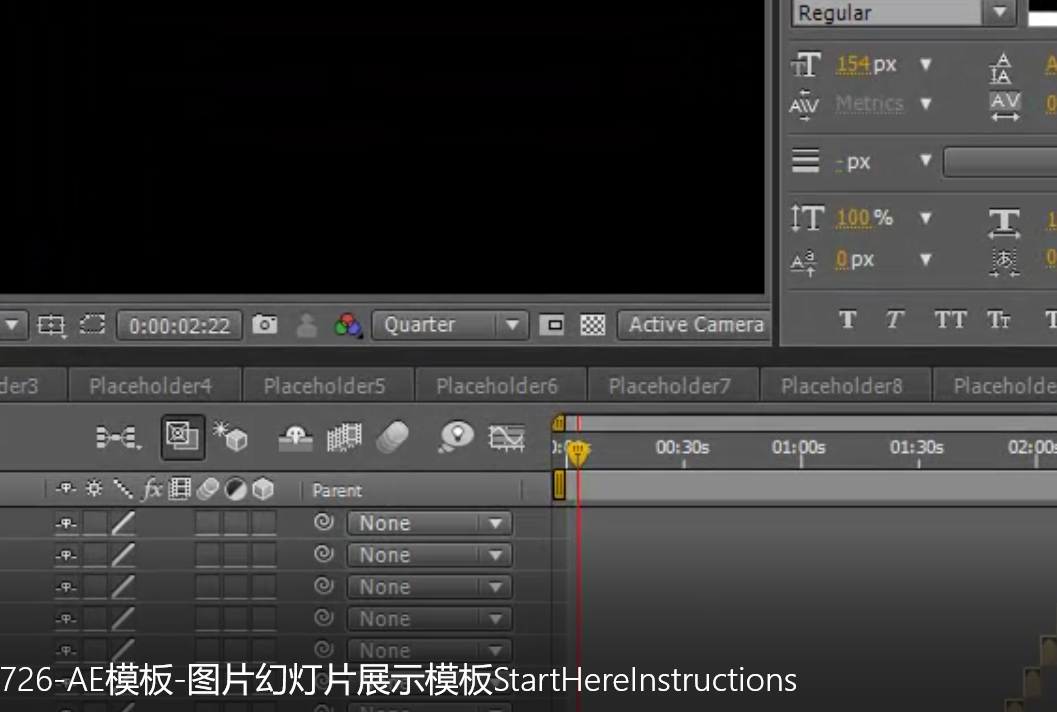Screen dimensions: 1057x712
Task: Switch to Placeholder8 tab
Action: point(845,386)
